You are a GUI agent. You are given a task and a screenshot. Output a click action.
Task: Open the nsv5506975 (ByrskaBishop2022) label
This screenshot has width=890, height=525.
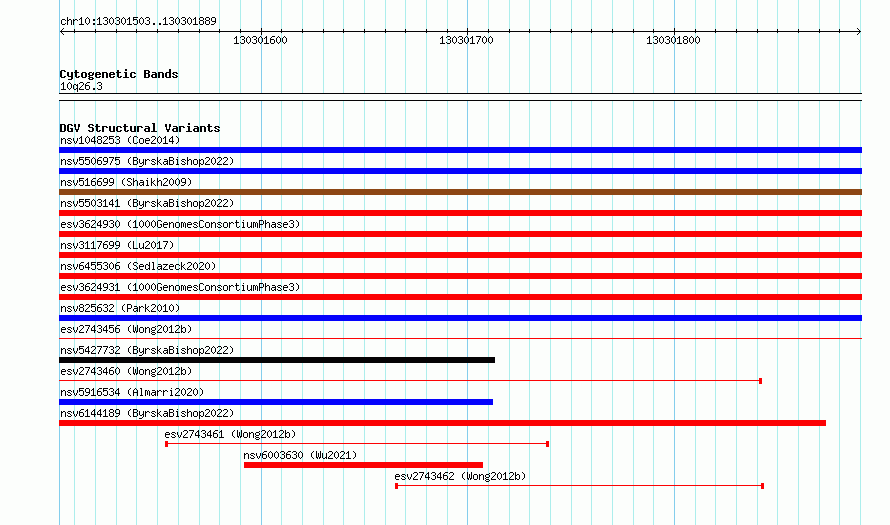point(147,161)
